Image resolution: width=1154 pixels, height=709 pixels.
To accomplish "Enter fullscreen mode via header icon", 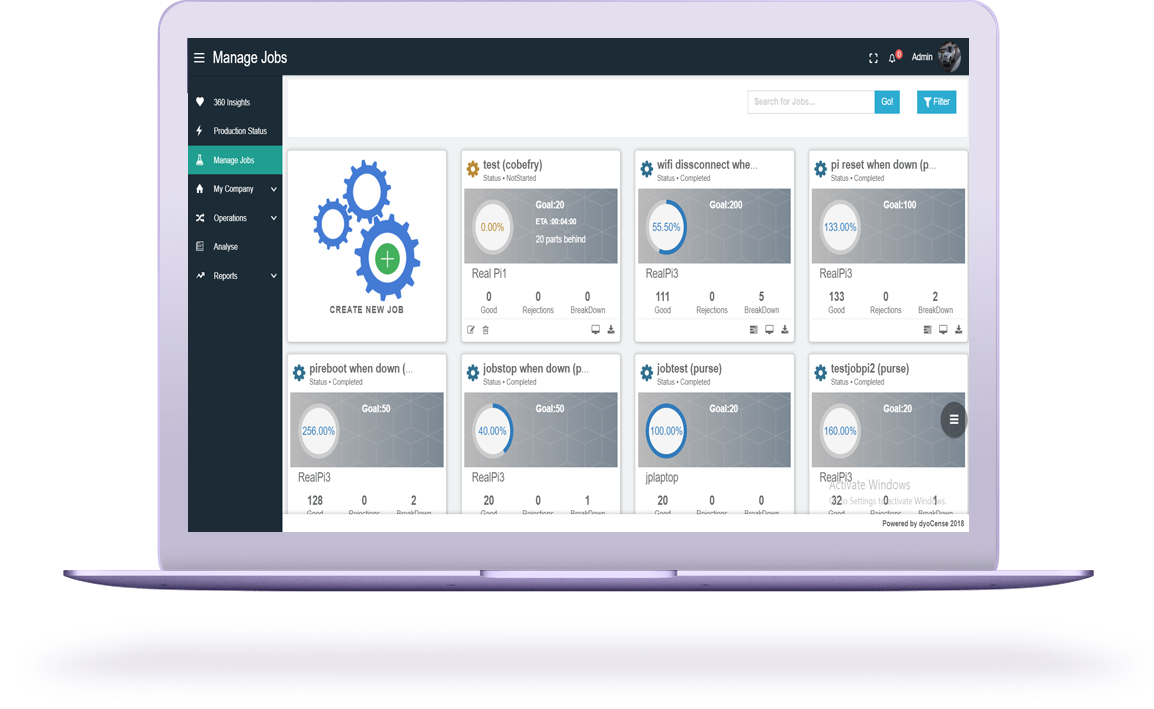I will tap(873, 58).
